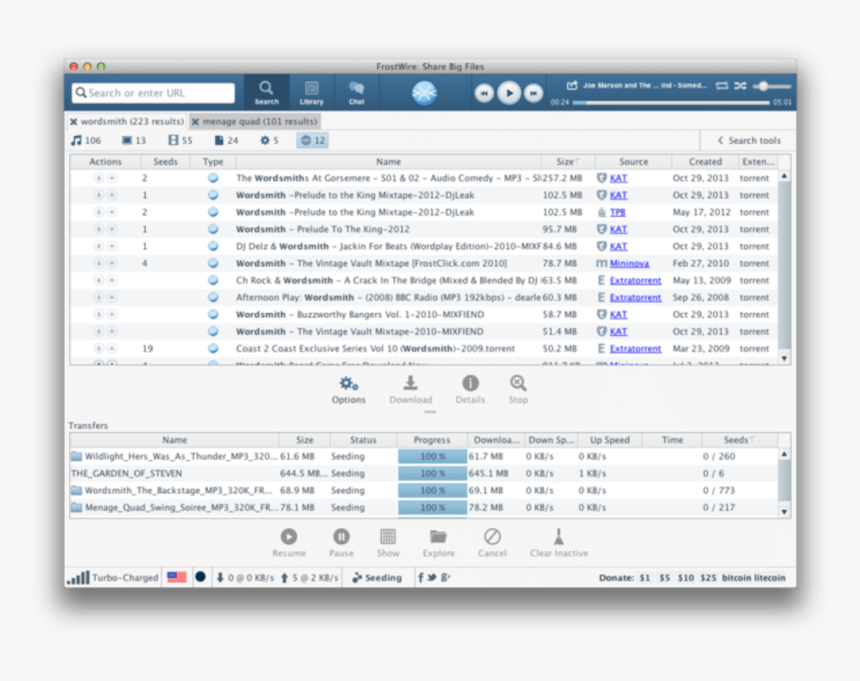Select Wordsmith - Prelude To The King-2012 row
The image size is (860, 681).
coord(424,229)
